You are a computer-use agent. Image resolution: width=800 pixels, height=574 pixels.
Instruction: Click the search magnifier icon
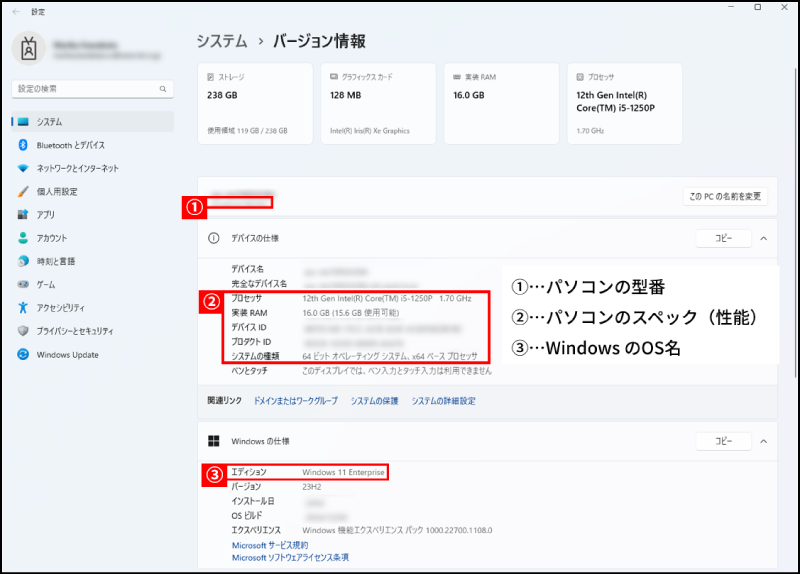pyautogui.click(x=163, y=89)
